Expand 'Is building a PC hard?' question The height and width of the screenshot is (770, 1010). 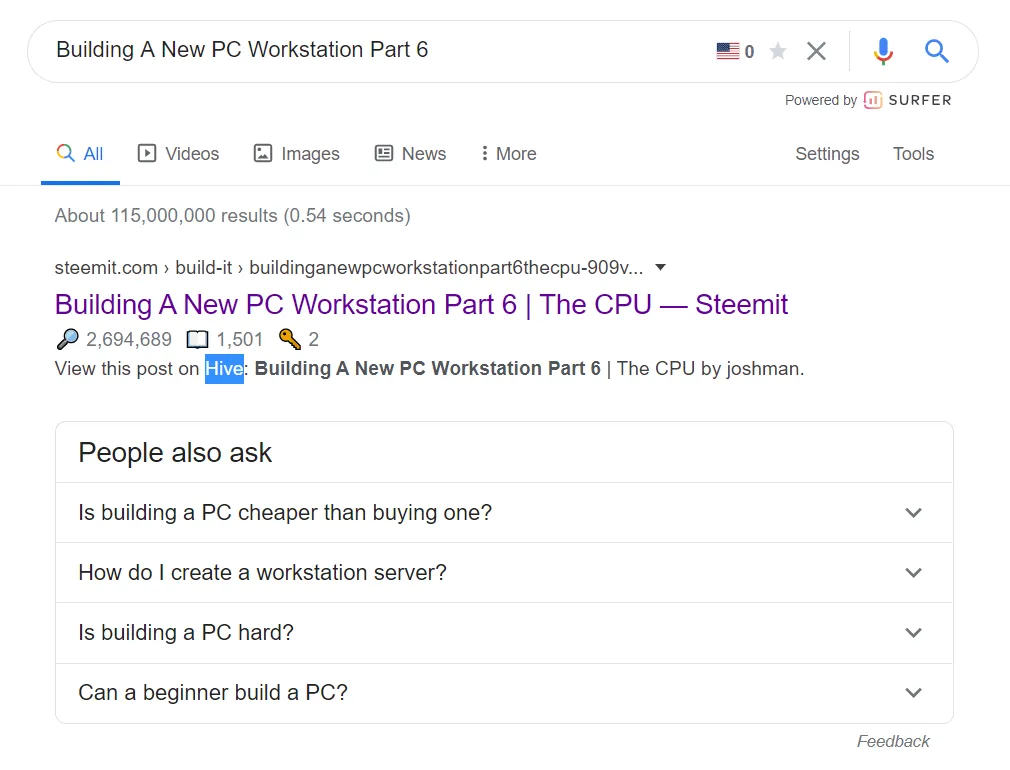[x=504, y=633]
